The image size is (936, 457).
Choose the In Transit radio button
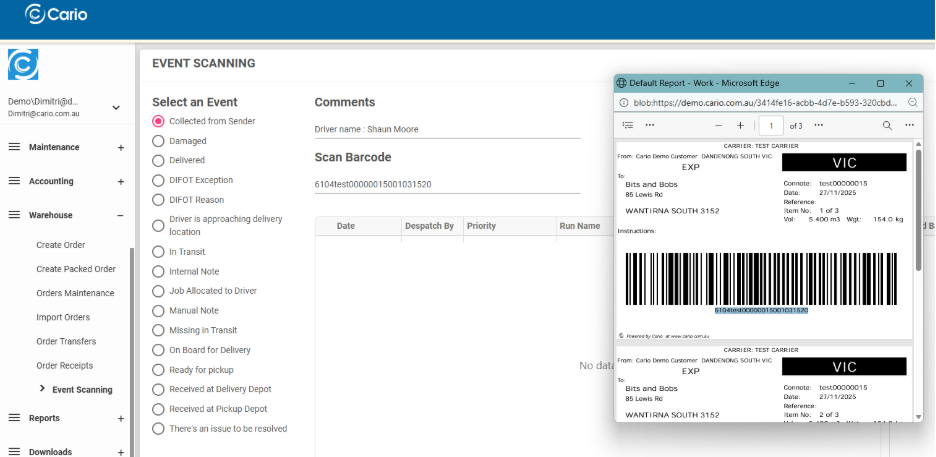(158, 252)
